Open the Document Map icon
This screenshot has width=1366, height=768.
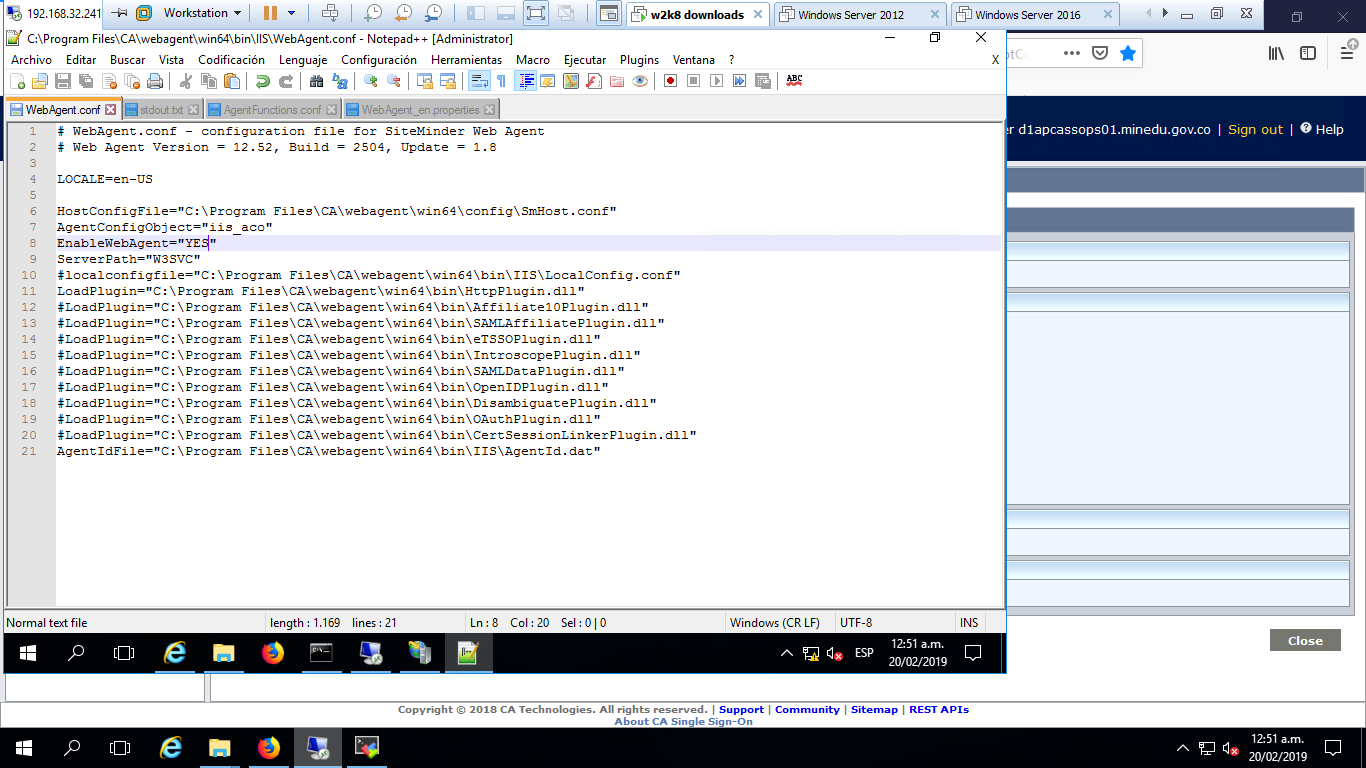tap(571, 81)
